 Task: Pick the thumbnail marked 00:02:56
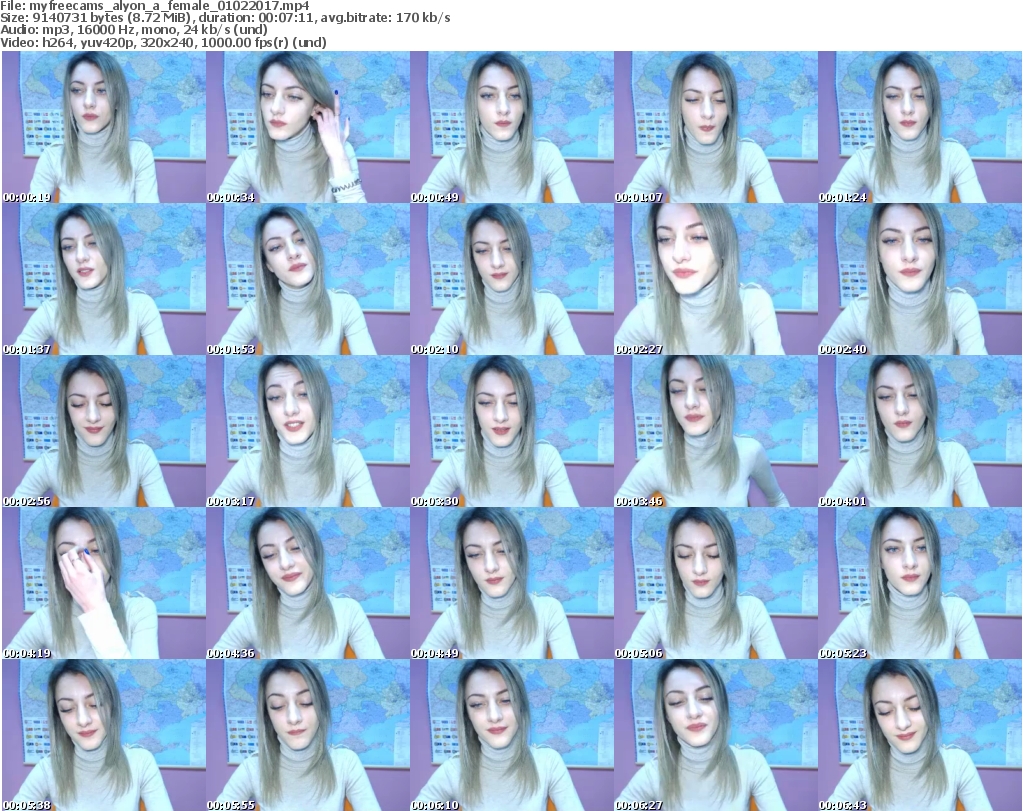(x=104, y=432)
